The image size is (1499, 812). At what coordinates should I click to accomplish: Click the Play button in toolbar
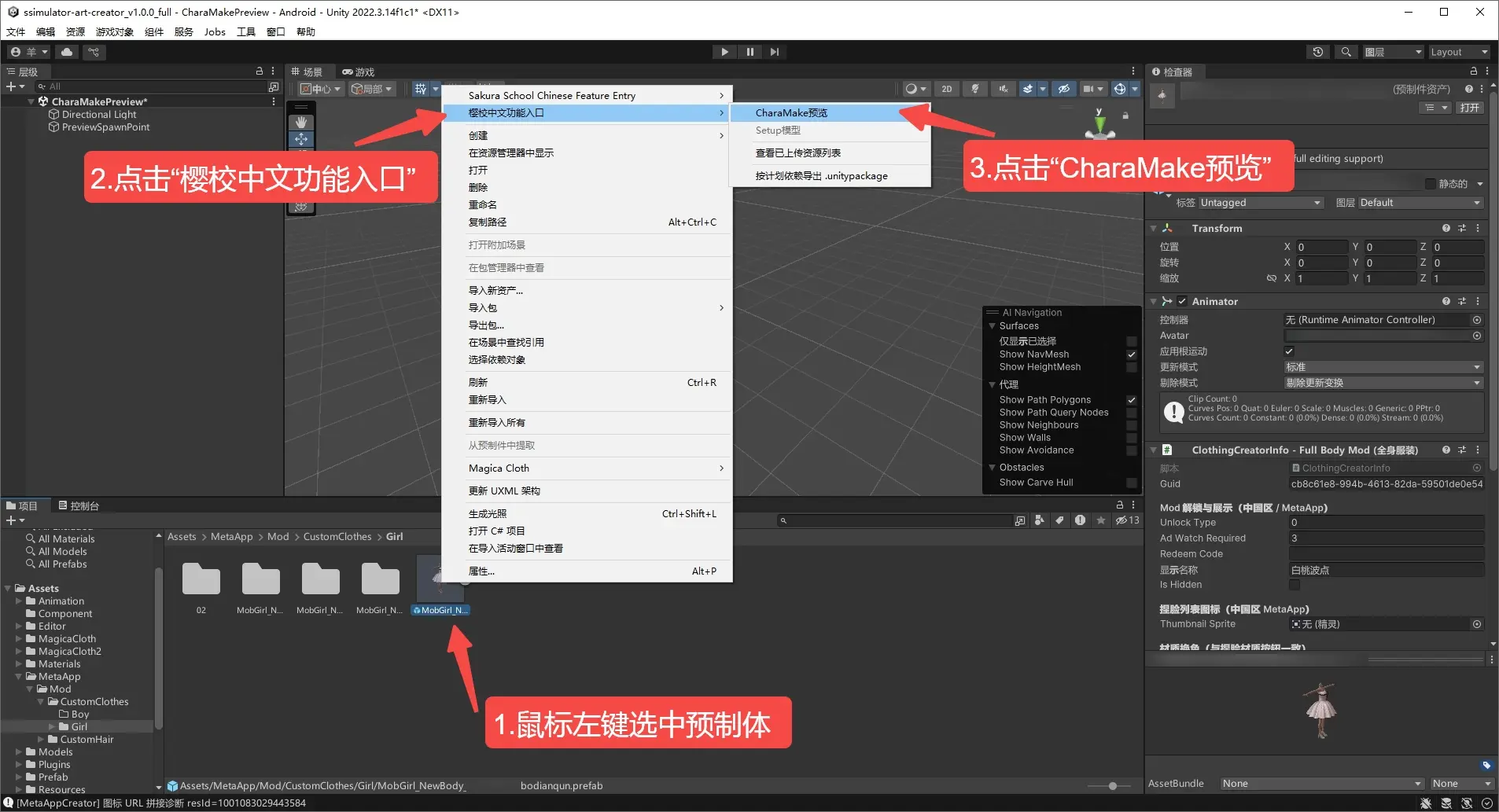click(724, 52)
